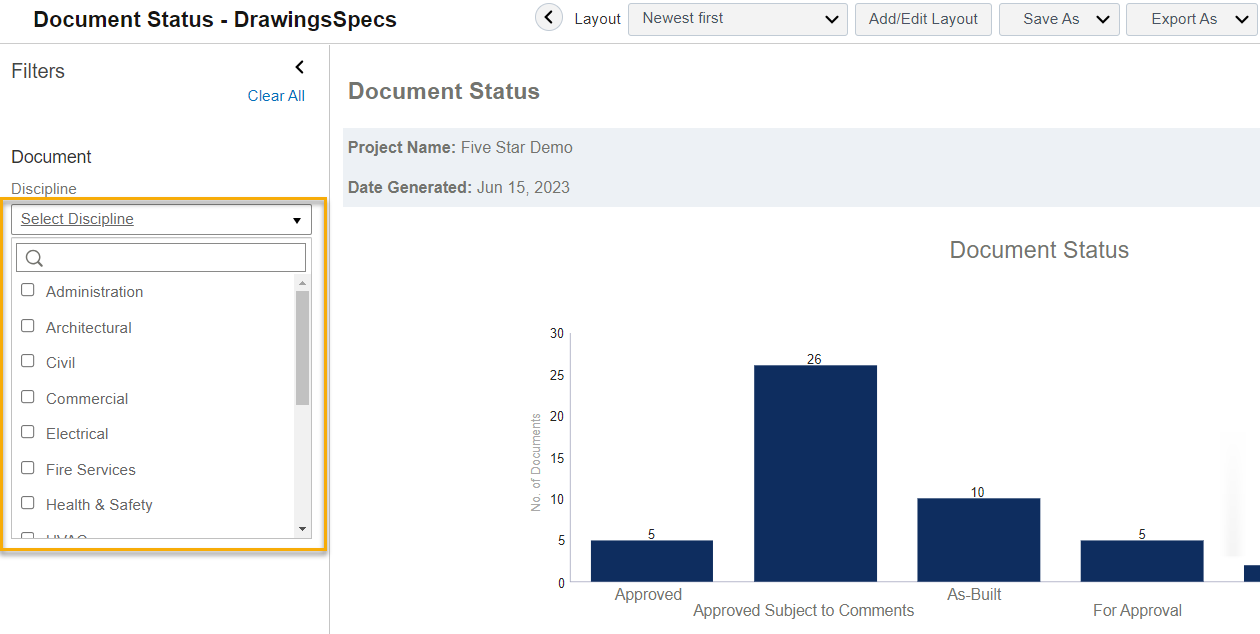Click the 'As-Built' axis label
Screen dimensions: 1260x634
click(974, 595)
